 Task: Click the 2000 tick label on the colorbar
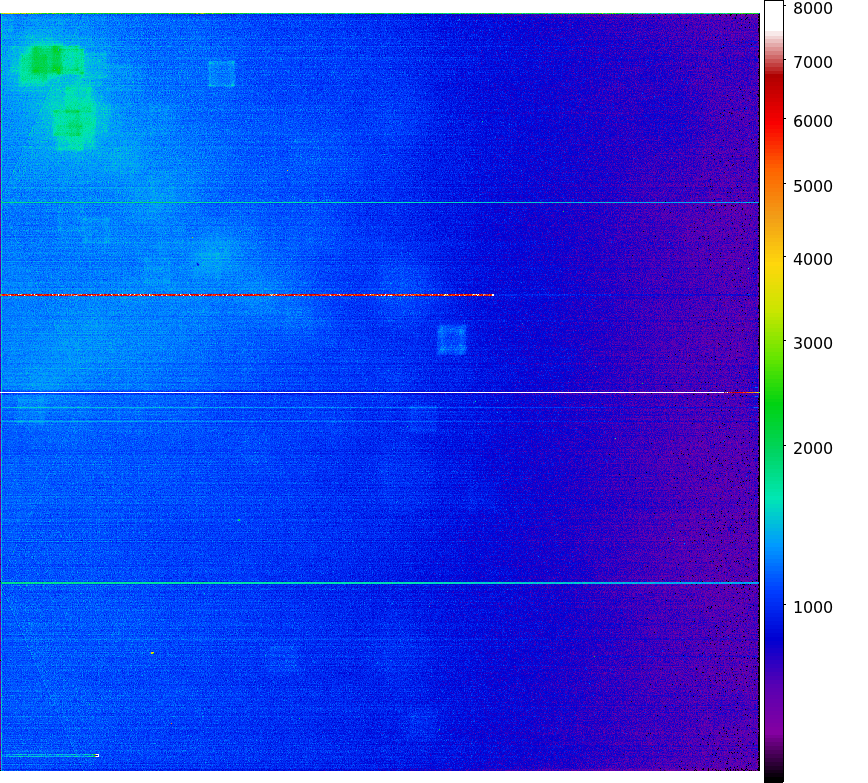(x=812, y=448)
